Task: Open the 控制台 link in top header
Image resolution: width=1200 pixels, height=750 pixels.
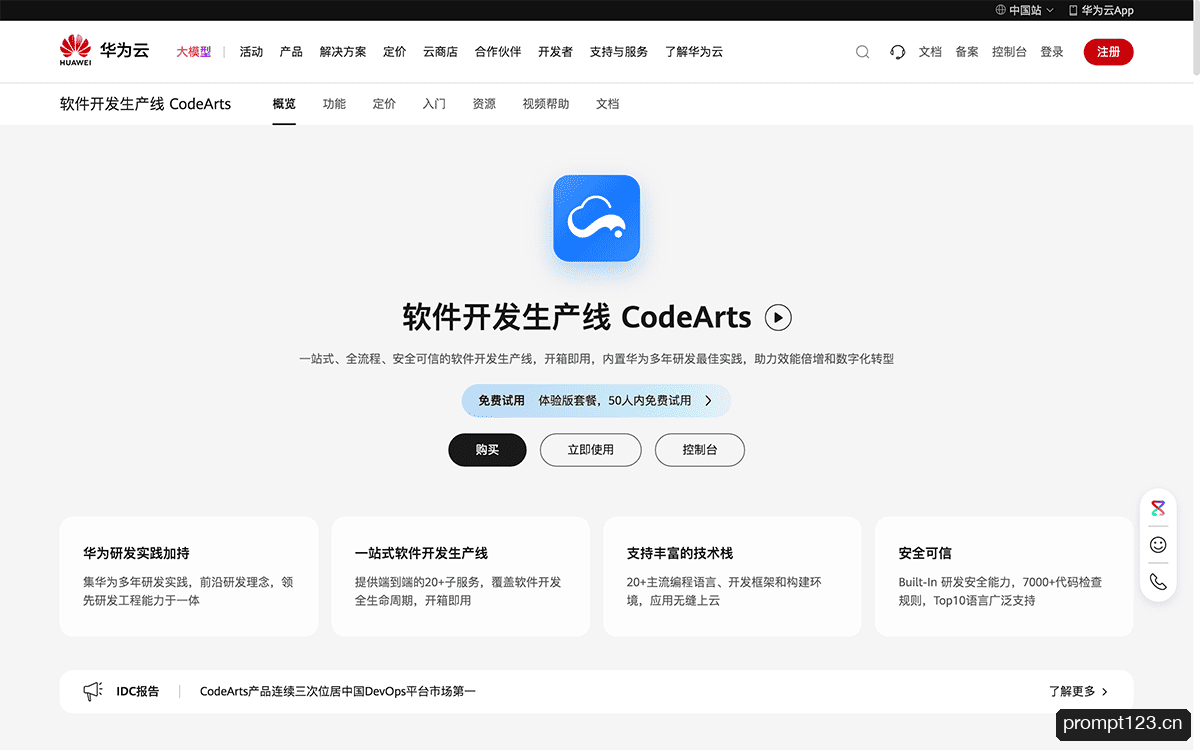Action: (x=1009, y=52)
